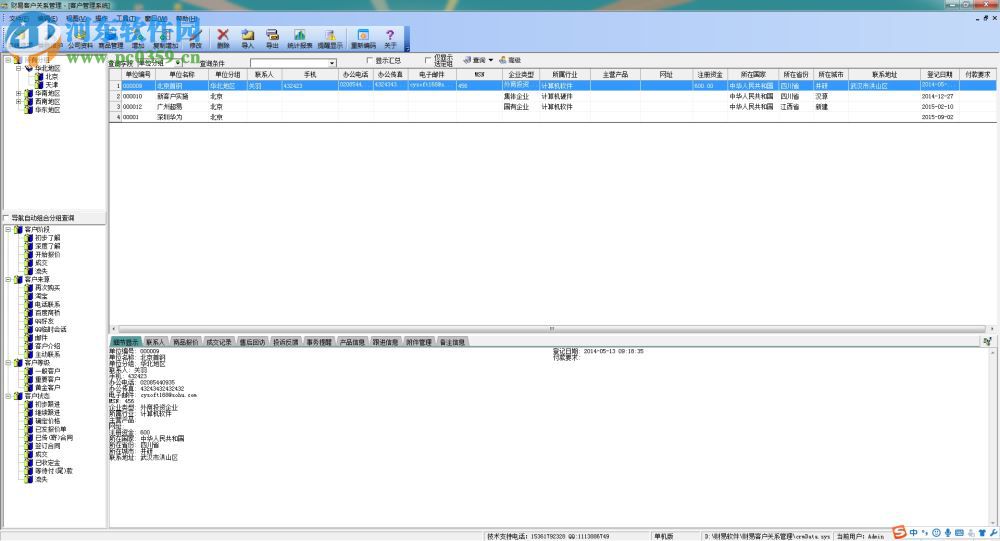Click the 公司资料 toolbar button

80,40
